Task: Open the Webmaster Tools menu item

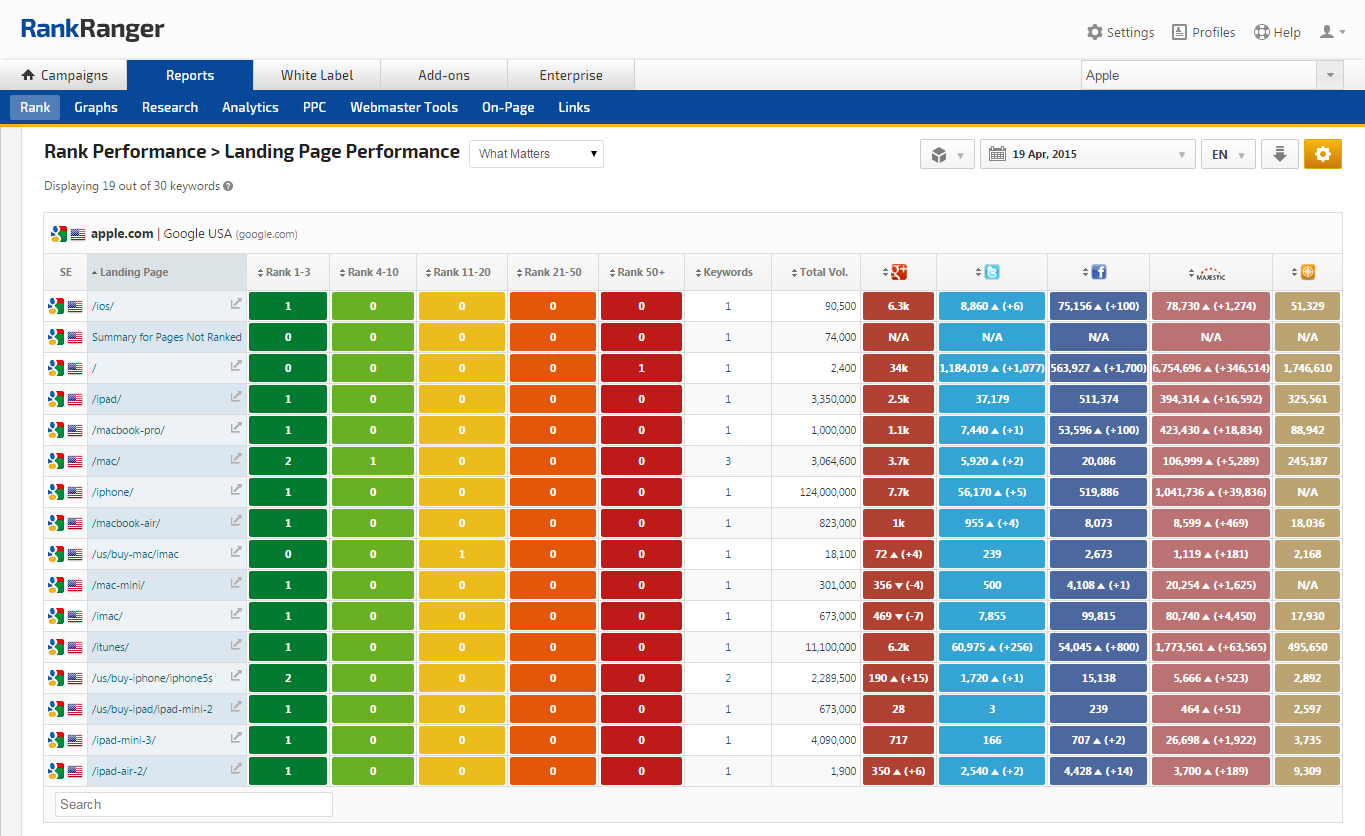Action: coord(404,107)
